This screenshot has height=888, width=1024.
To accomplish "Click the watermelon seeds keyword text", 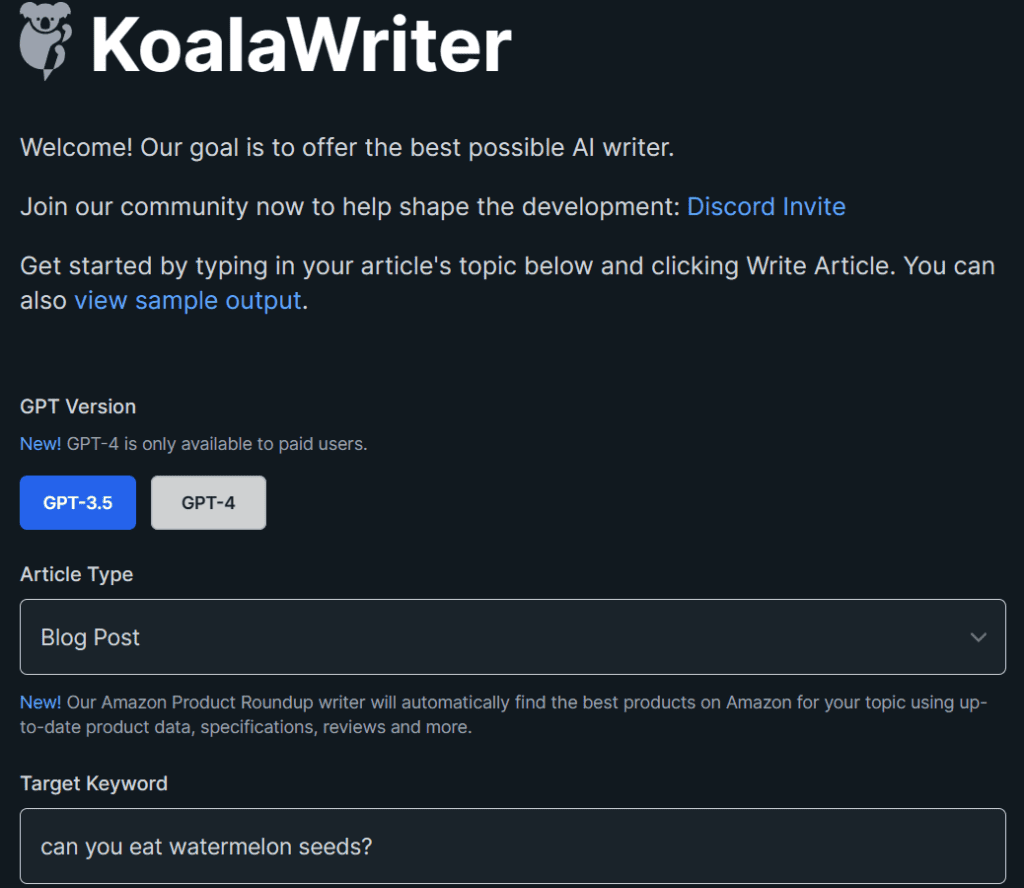I will (x=204, y=846).
